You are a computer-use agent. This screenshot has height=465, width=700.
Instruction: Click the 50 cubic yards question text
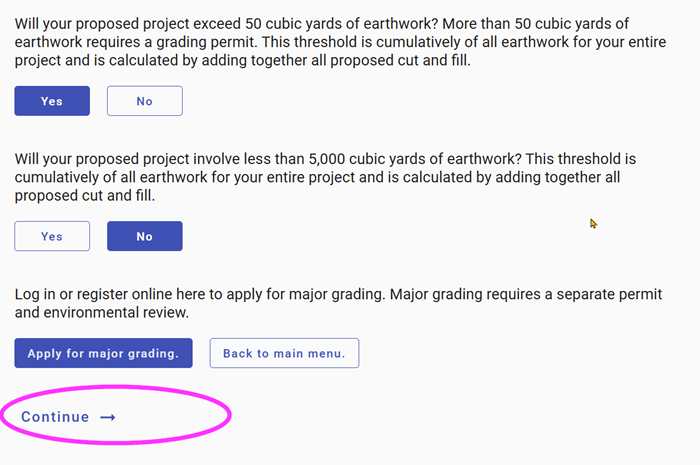(x=200, y=22)
